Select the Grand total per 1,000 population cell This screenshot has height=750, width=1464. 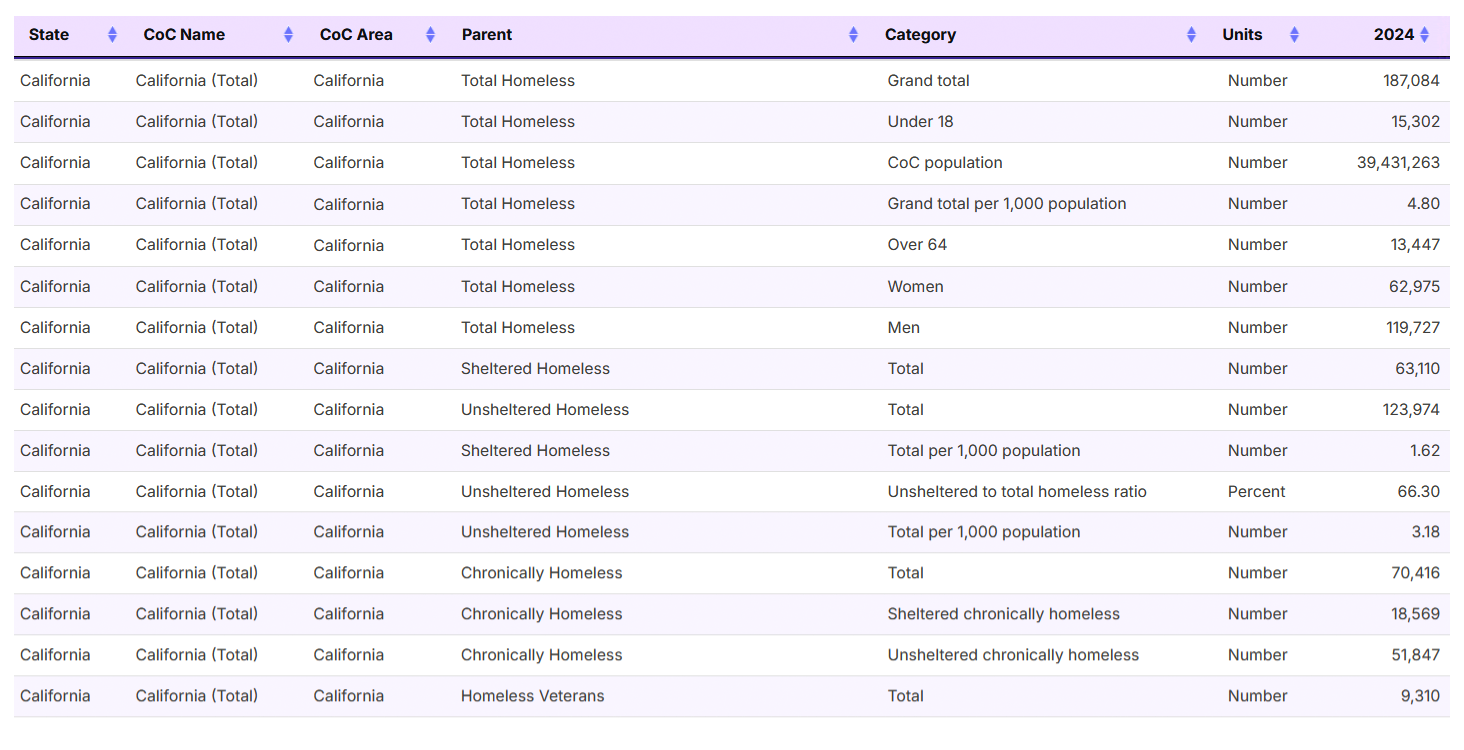[1006, 204]
